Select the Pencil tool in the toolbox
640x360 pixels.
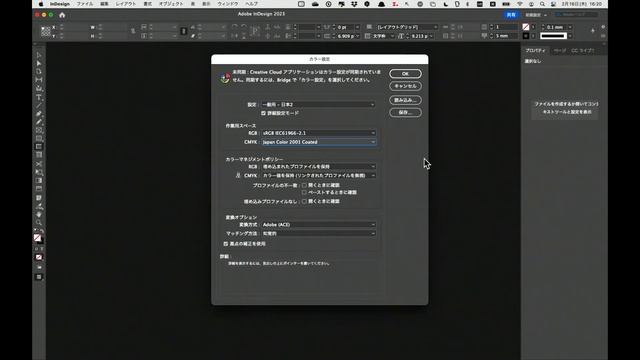pyautogui.click(x=39, y=122)
